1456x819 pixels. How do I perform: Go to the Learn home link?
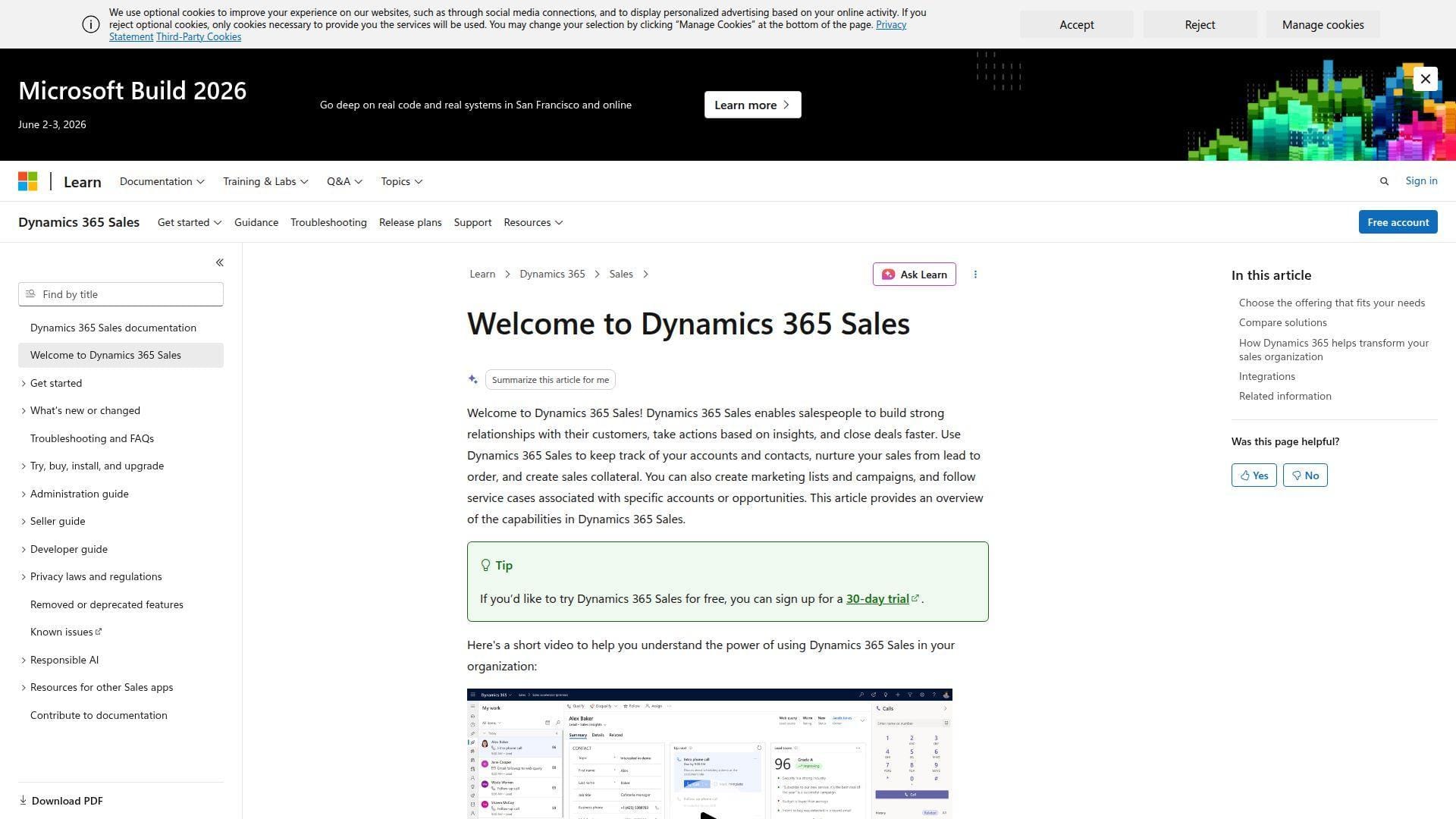point(82,182)
